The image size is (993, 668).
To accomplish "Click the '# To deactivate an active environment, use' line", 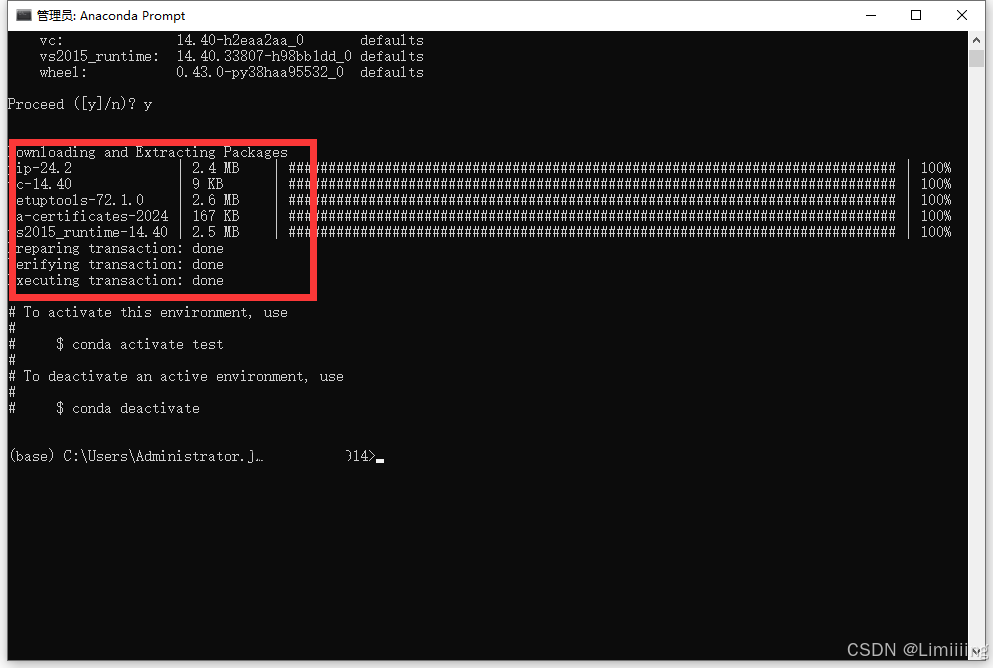I will coord(176,377).
